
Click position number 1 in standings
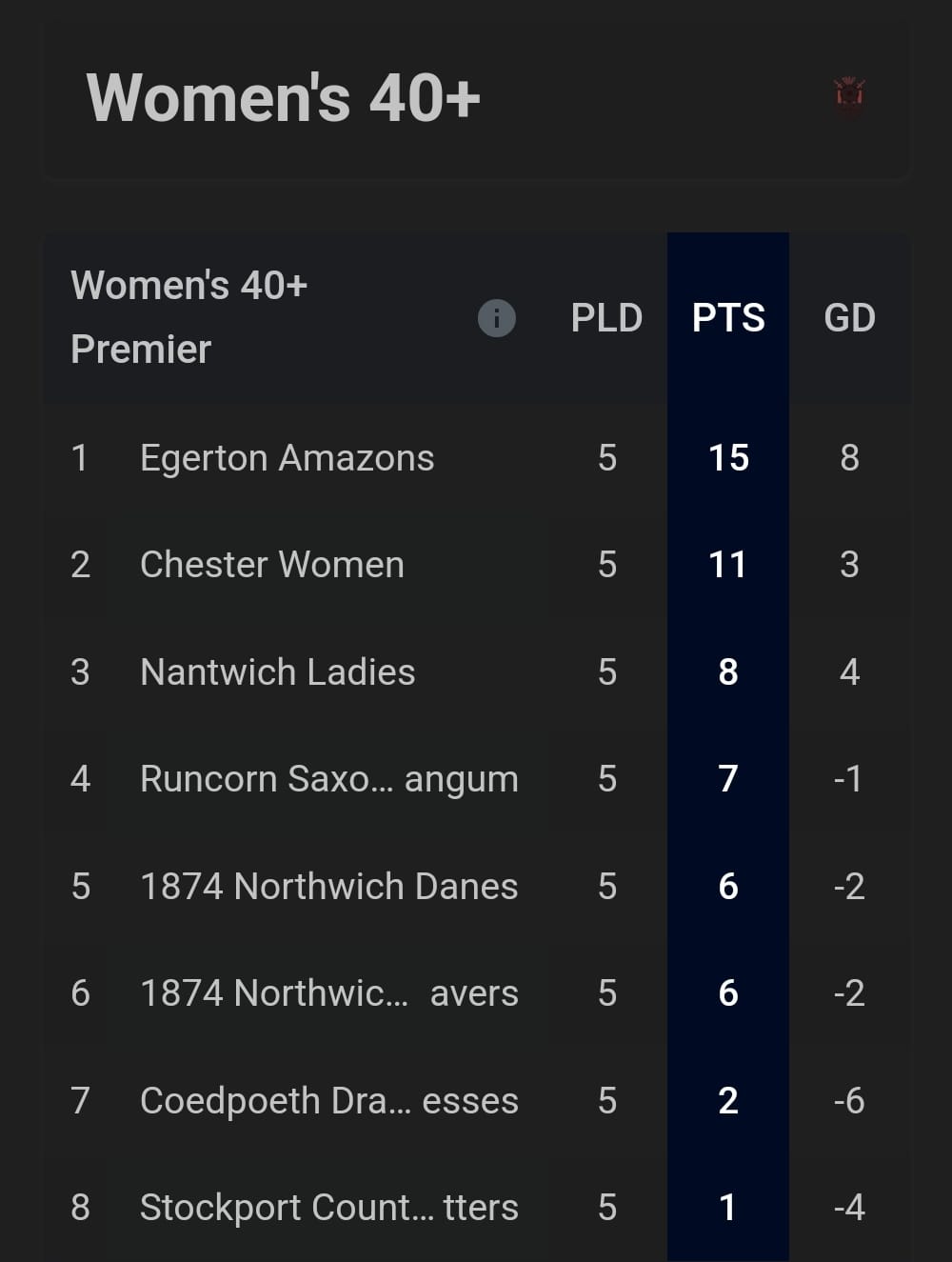[x=80, y=458]
